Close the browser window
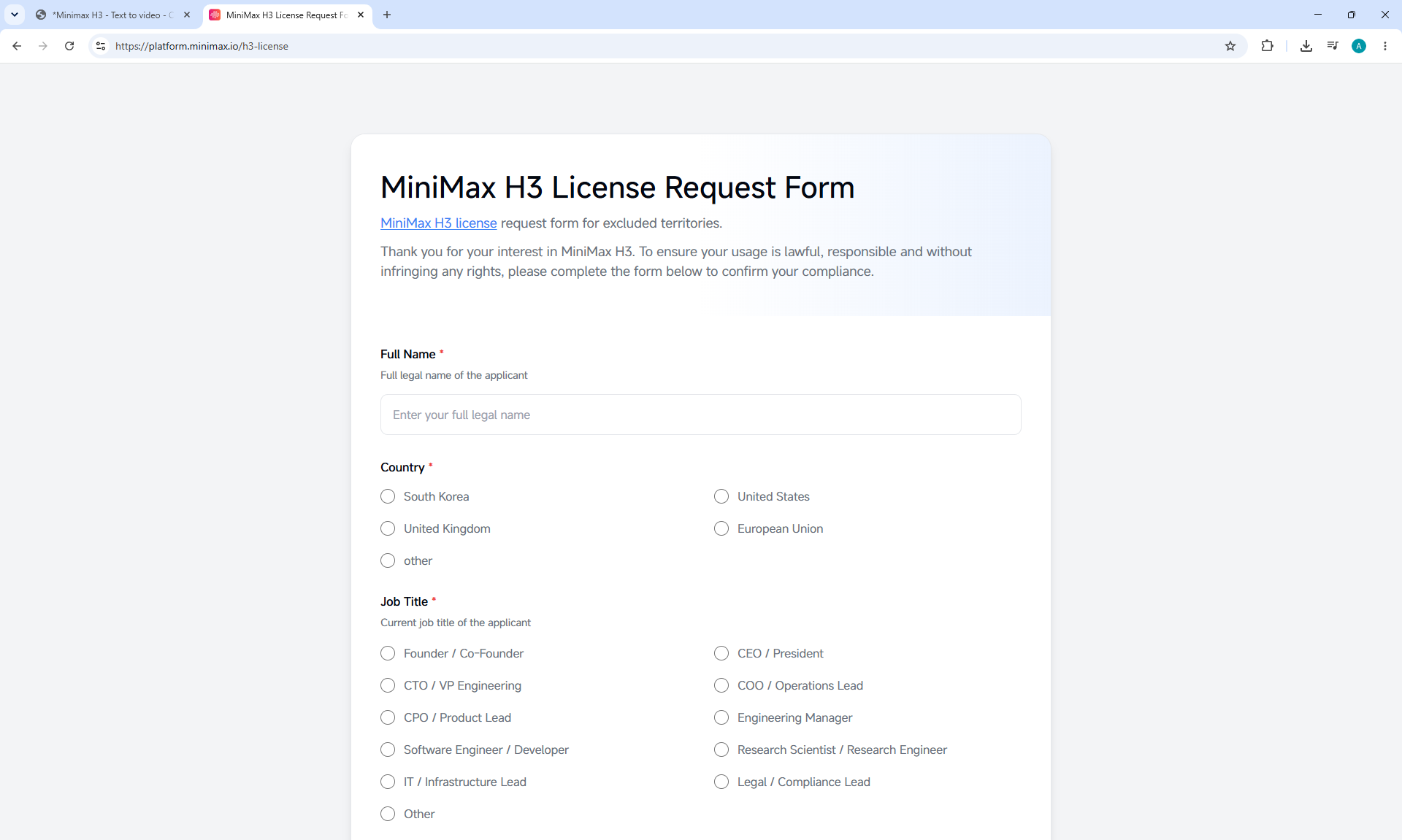The height and width of the screenshot is (840, 1402). pyautogui.click(x=1385, y=15)
